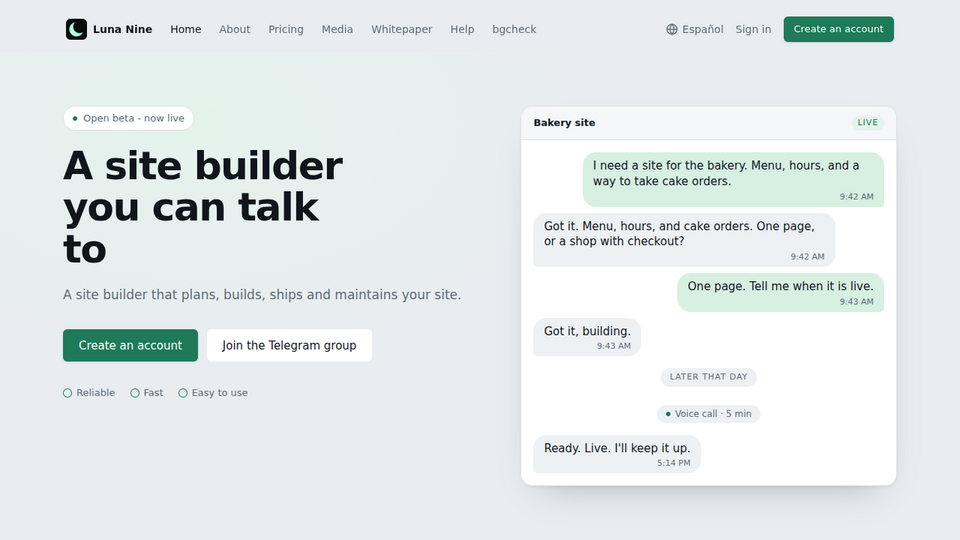Open the Pricing nav link
The height and width of the screenshot is (540, 960).
[x=286, y=29]
